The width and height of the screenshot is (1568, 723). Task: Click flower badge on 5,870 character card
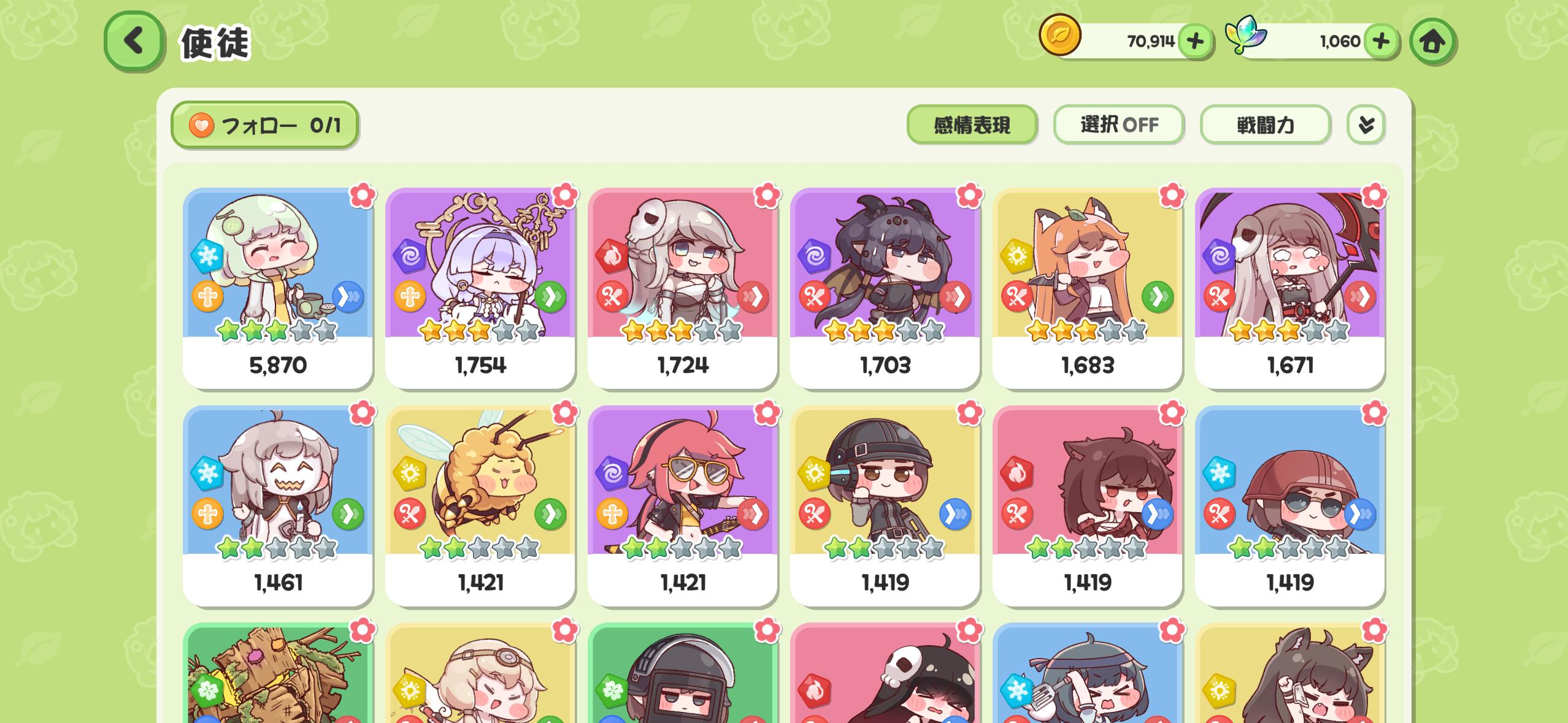coord(362,196)
